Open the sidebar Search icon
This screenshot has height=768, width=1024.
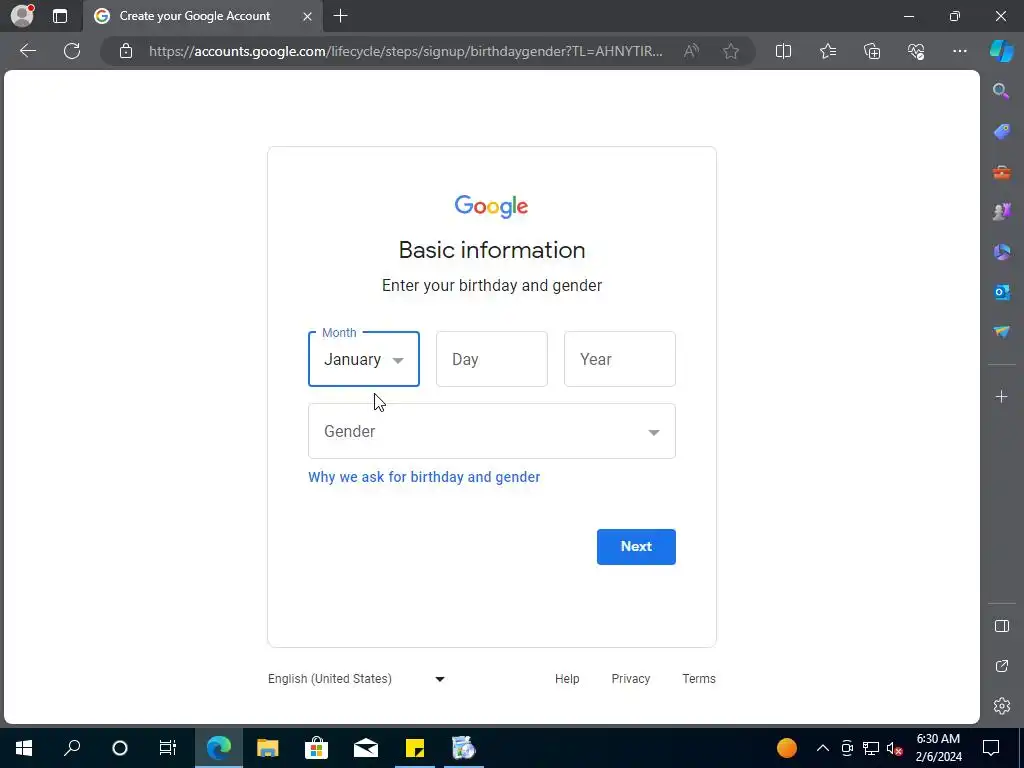(1001, 91)
